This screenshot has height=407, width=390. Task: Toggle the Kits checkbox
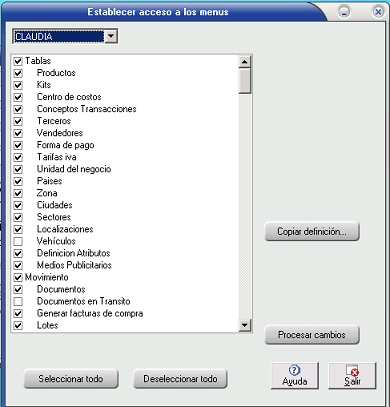18,85
